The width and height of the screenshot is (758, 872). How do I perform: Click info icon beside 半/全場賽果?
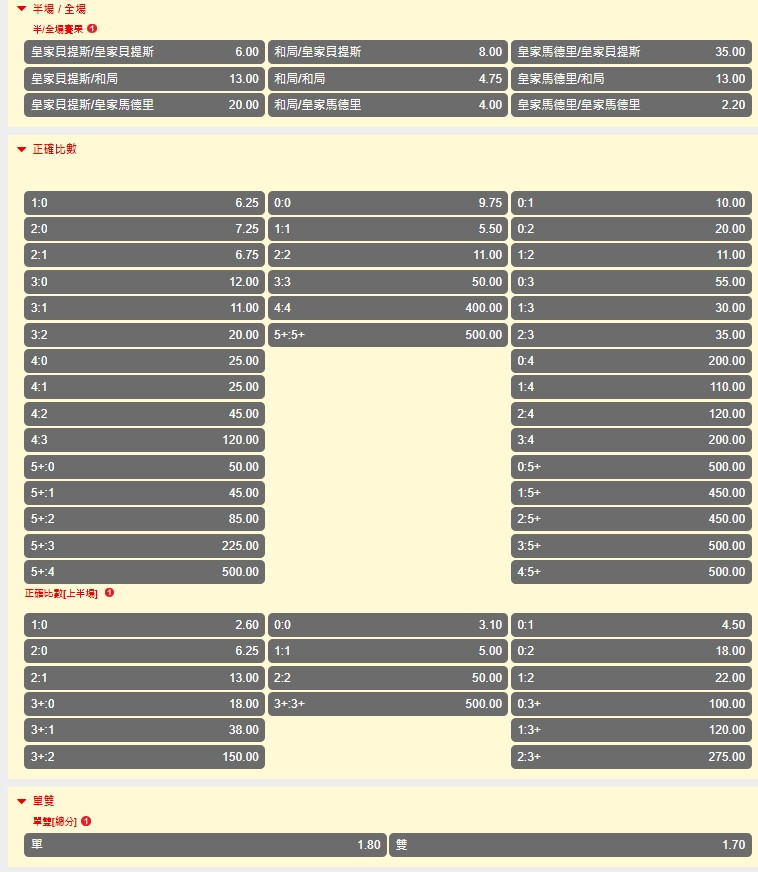click(92, 28)
